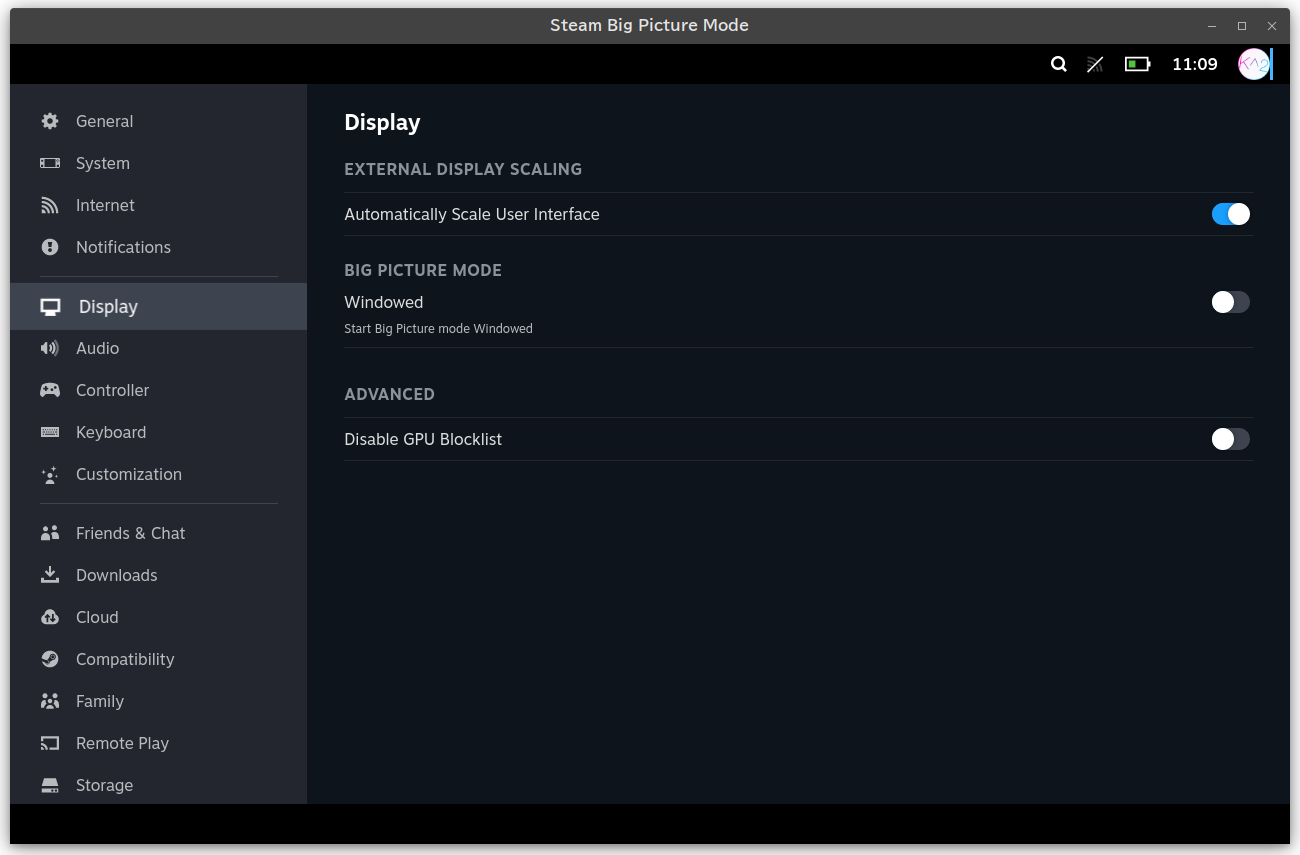Select the Internet settings section
The image size is (1300, 855).
pyautogui.click(x=105, y=205)
